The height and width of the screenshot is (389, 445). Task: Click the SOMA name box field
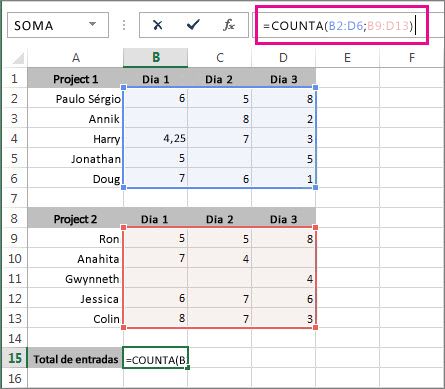pos(58,25)
